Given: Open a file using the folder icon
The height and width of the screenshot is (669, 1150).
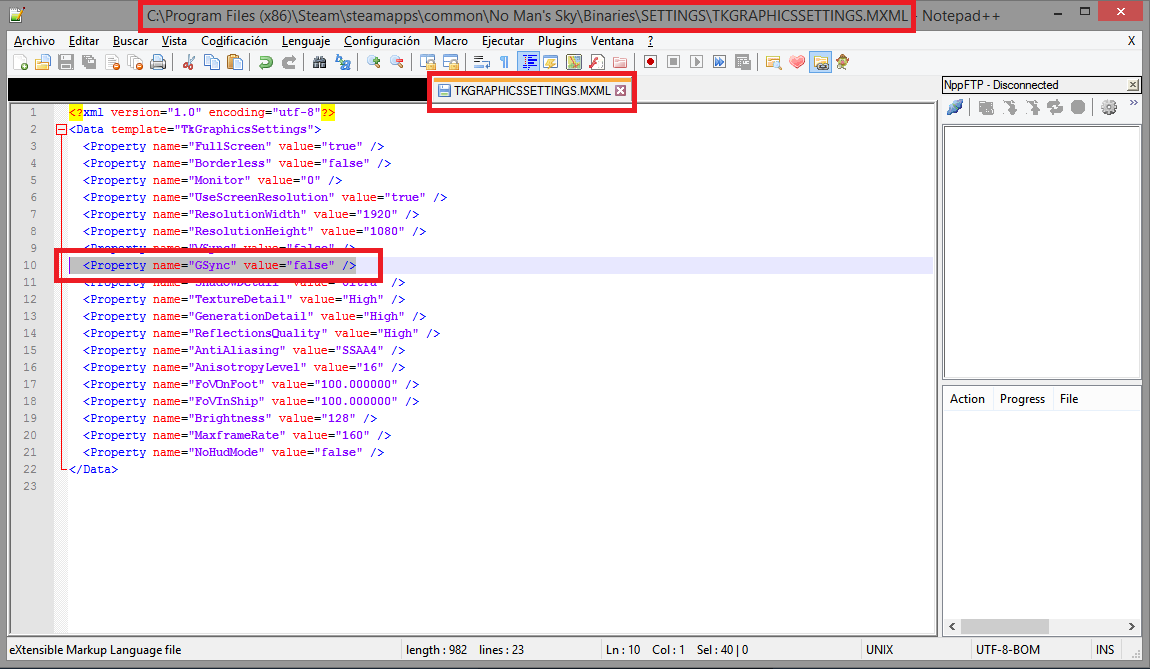Looking at the screenshot, I should click(43, 62).
